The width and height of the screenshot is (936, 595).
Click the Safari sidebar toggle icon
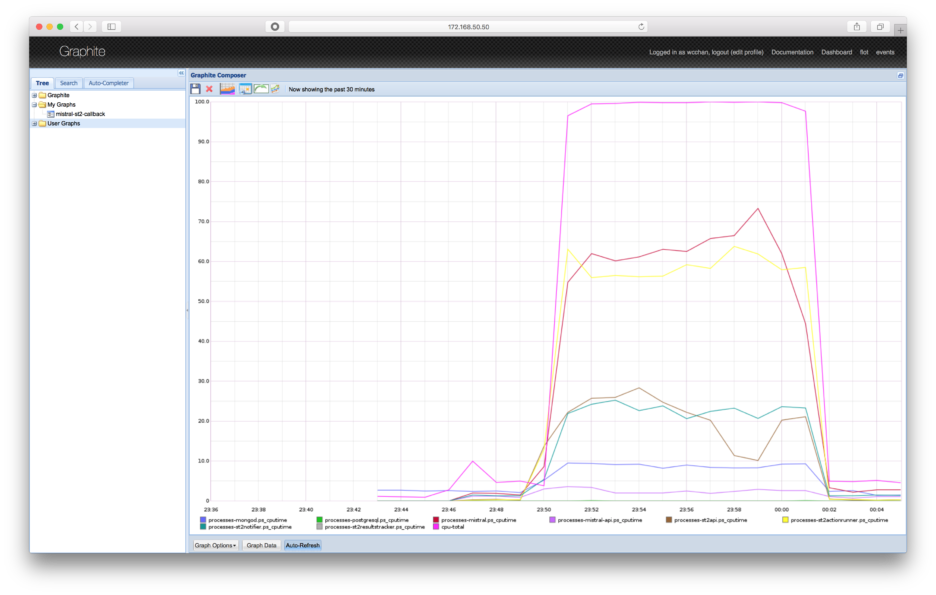(x=111, y=27)
